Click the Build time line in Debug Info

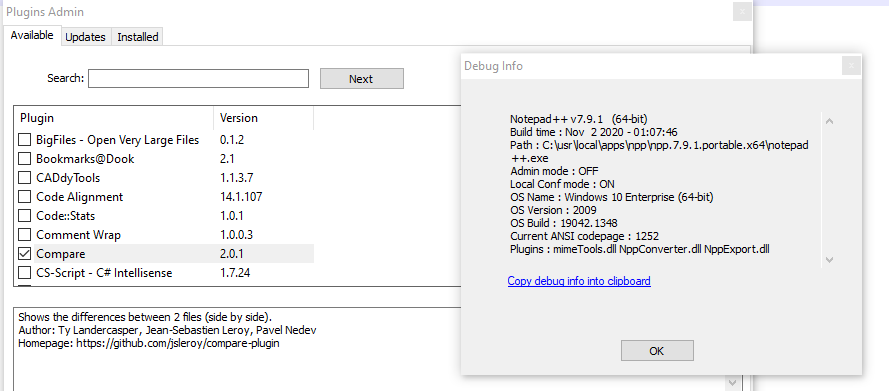point(594,132)
